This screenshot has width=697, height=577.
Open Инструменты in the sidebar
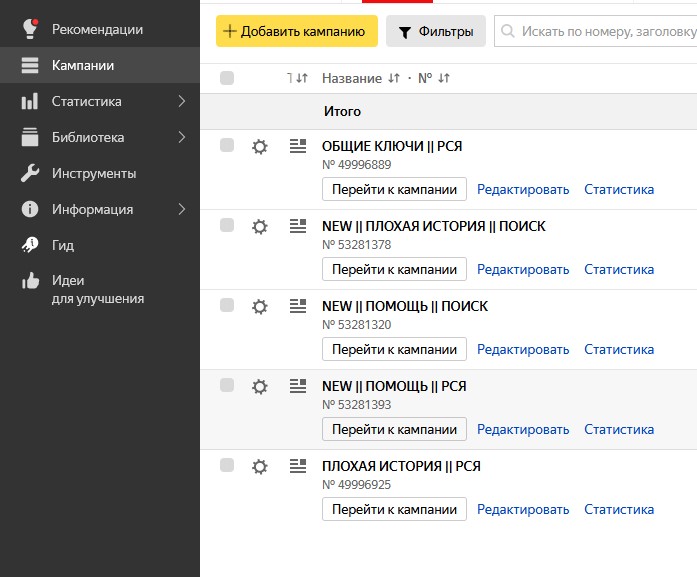click(100, 173)
